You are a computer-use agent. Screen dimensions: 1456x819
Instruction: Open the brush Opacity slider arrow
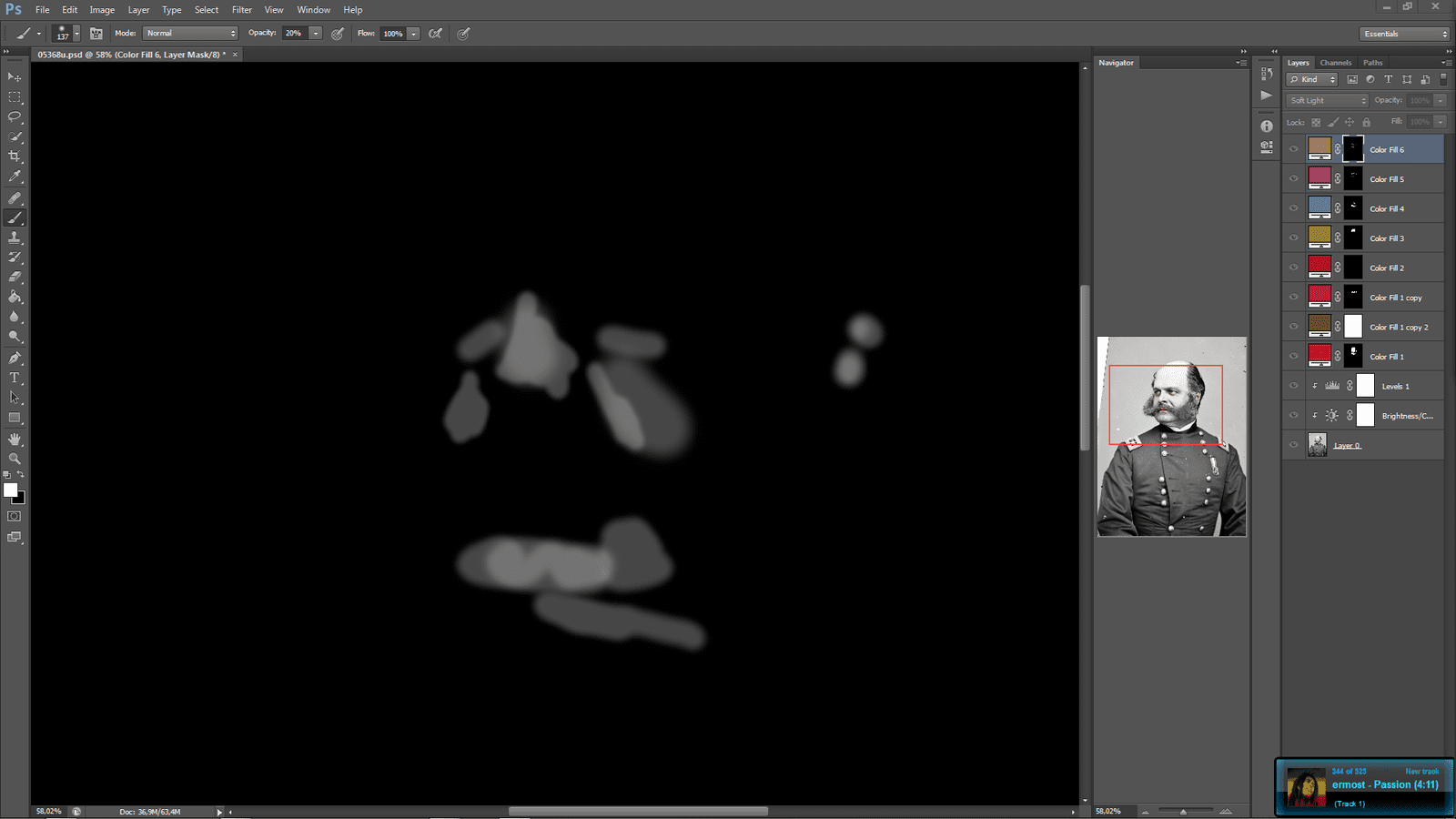(315, 33)
